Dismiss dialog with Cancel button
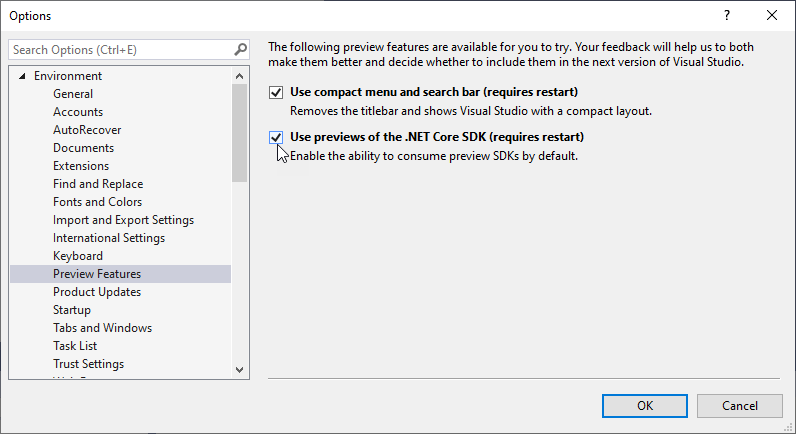The height and width of the screenshot is (434, 796). [x=740, y=406]
